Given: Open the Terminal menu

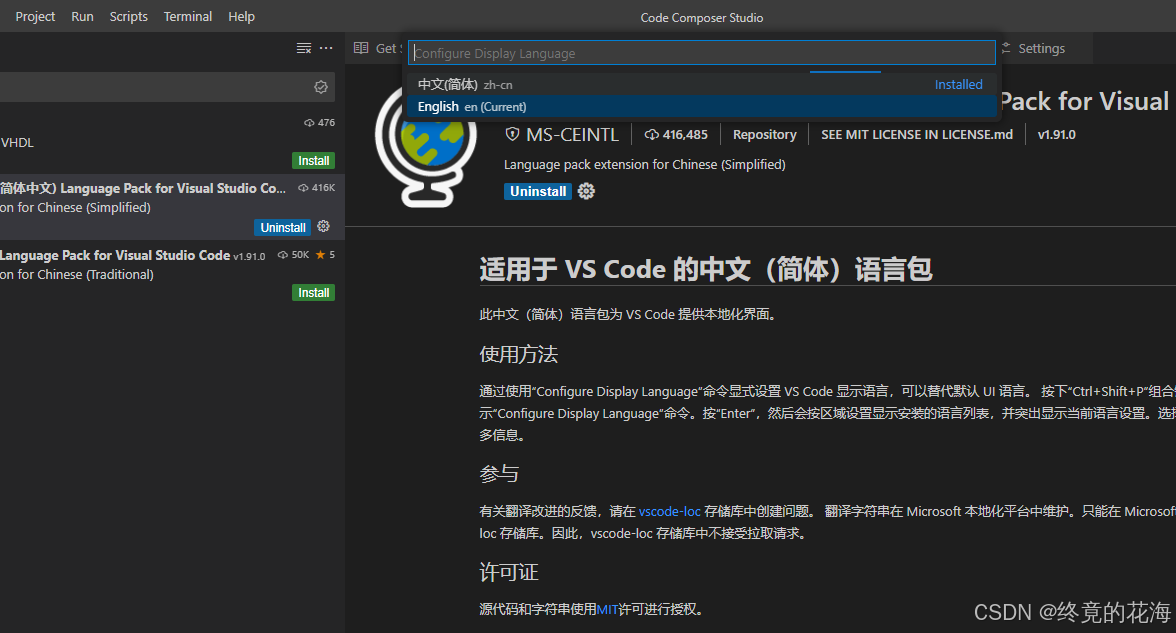Looking at the screenshot, I should point(188,16).
